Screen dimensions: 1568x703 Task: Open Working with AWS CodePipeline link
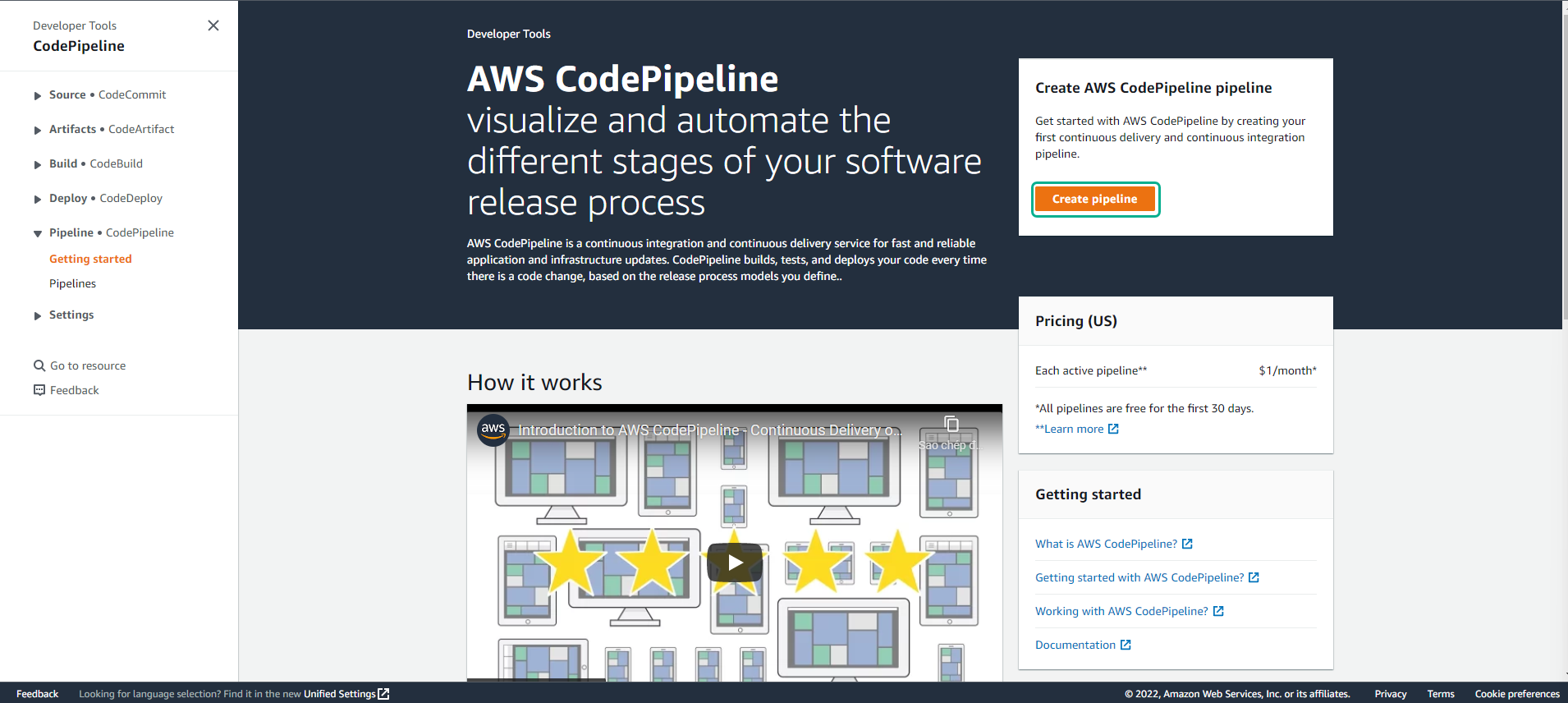[x=1121, y=611]
